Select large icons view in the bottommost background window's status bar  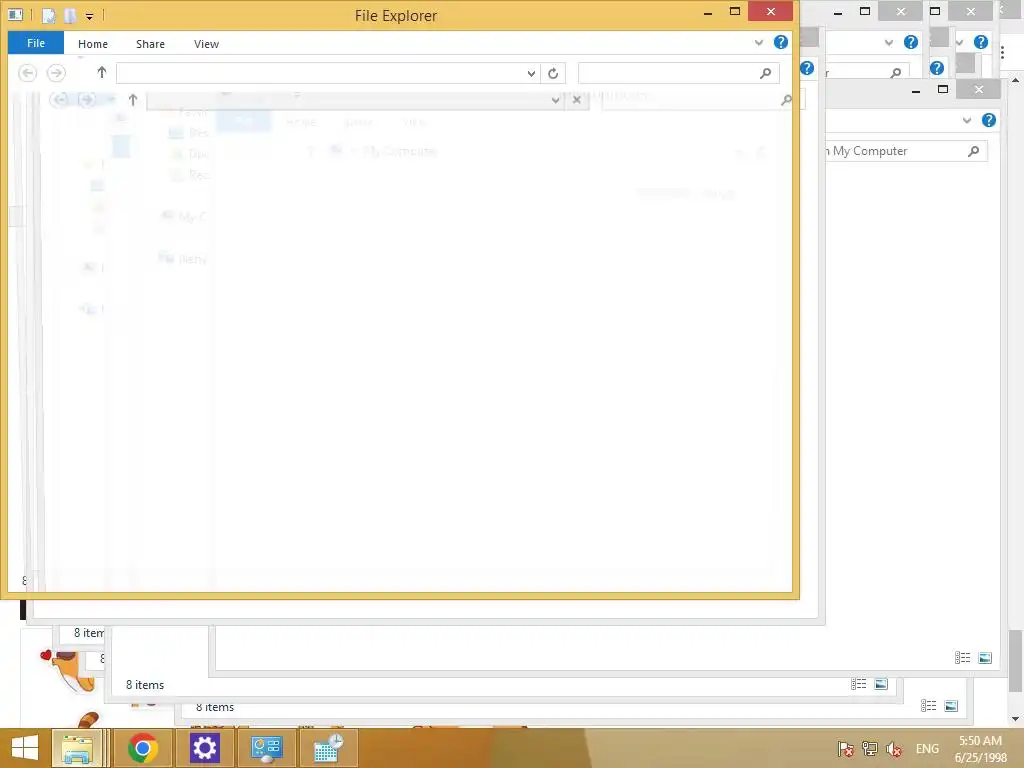point(951,705)
